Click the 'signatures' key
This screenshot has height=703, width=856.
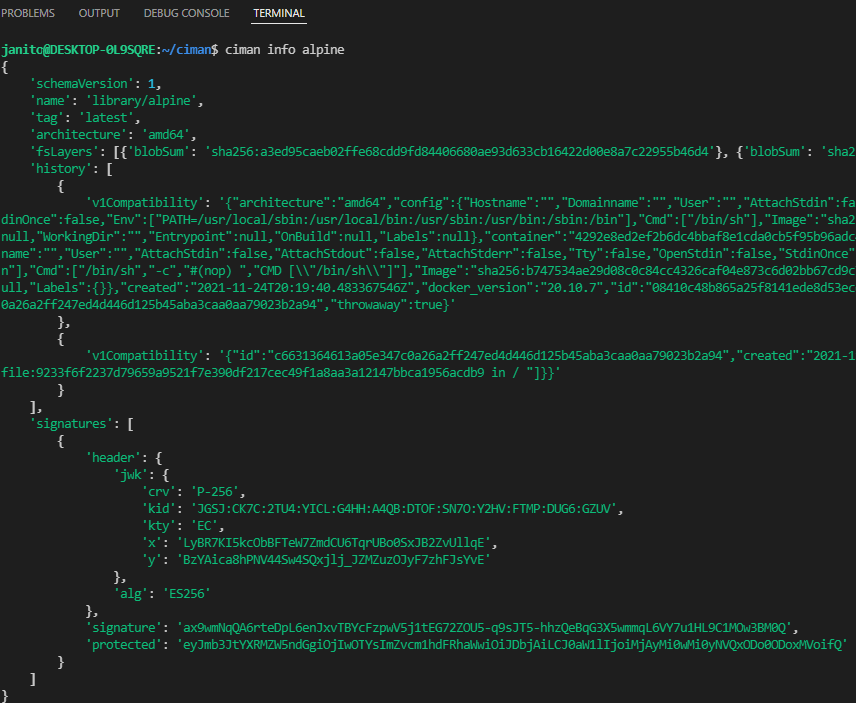point(72,424)
